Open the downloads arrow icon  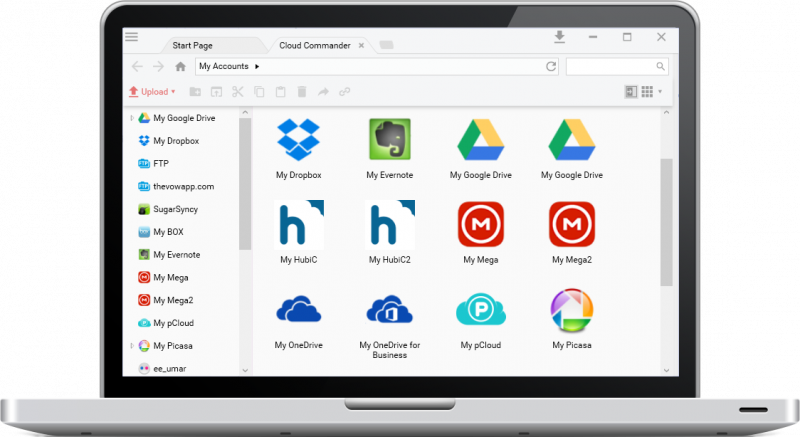point(560,37)
